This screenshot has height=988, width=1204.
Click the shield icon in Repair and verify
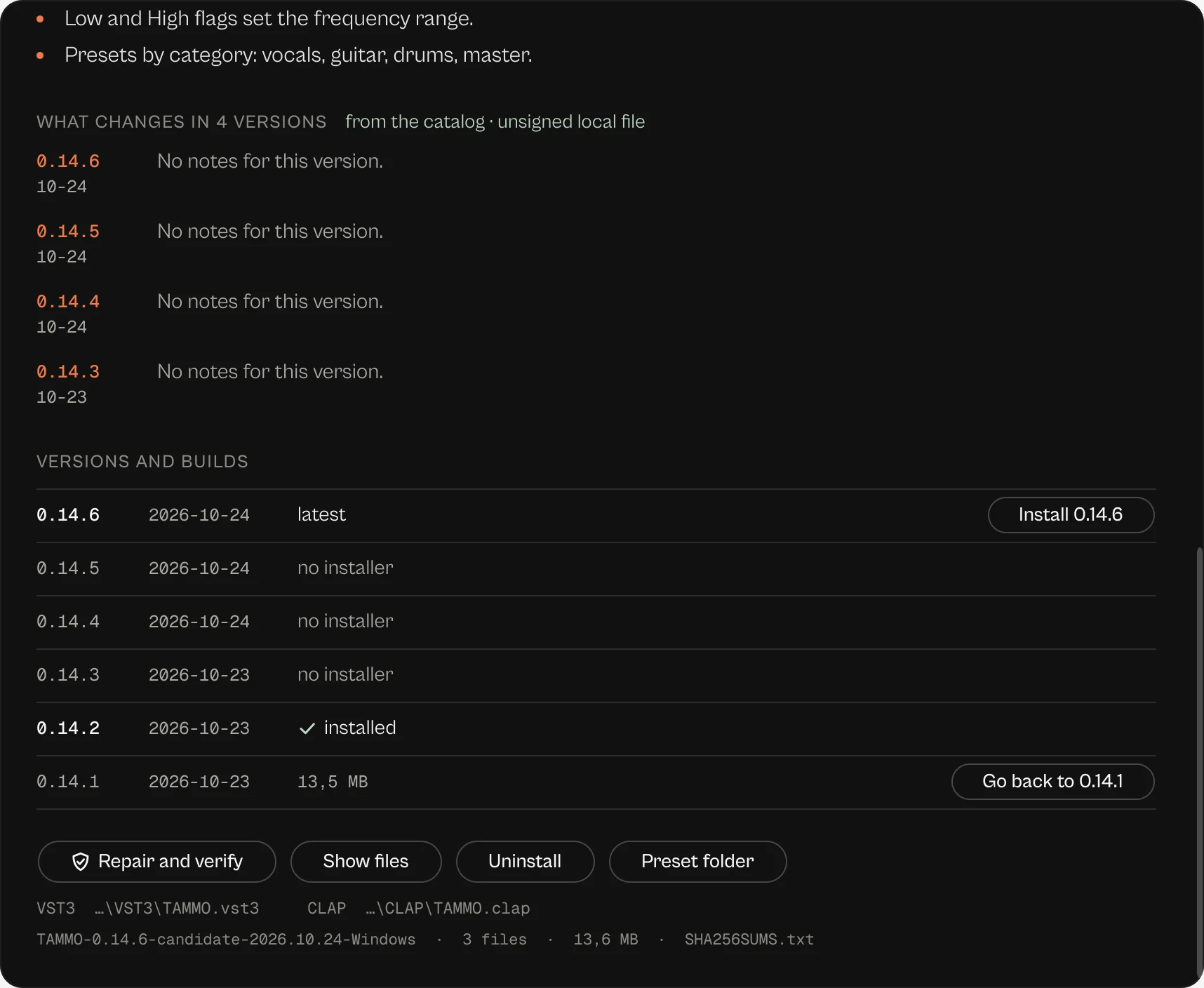tap(81, 862)
